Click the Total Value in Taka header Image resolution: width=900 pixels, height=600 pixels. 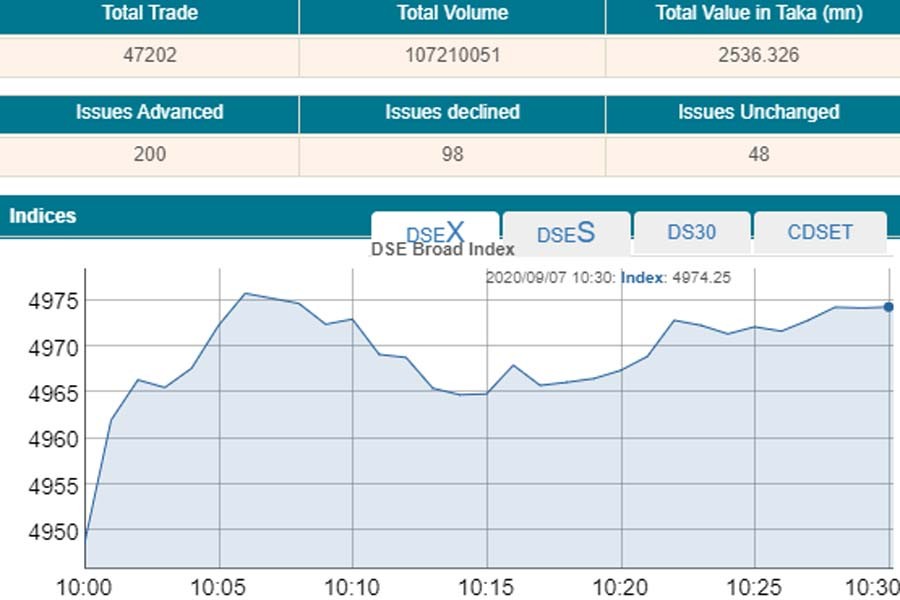(758, 14)
